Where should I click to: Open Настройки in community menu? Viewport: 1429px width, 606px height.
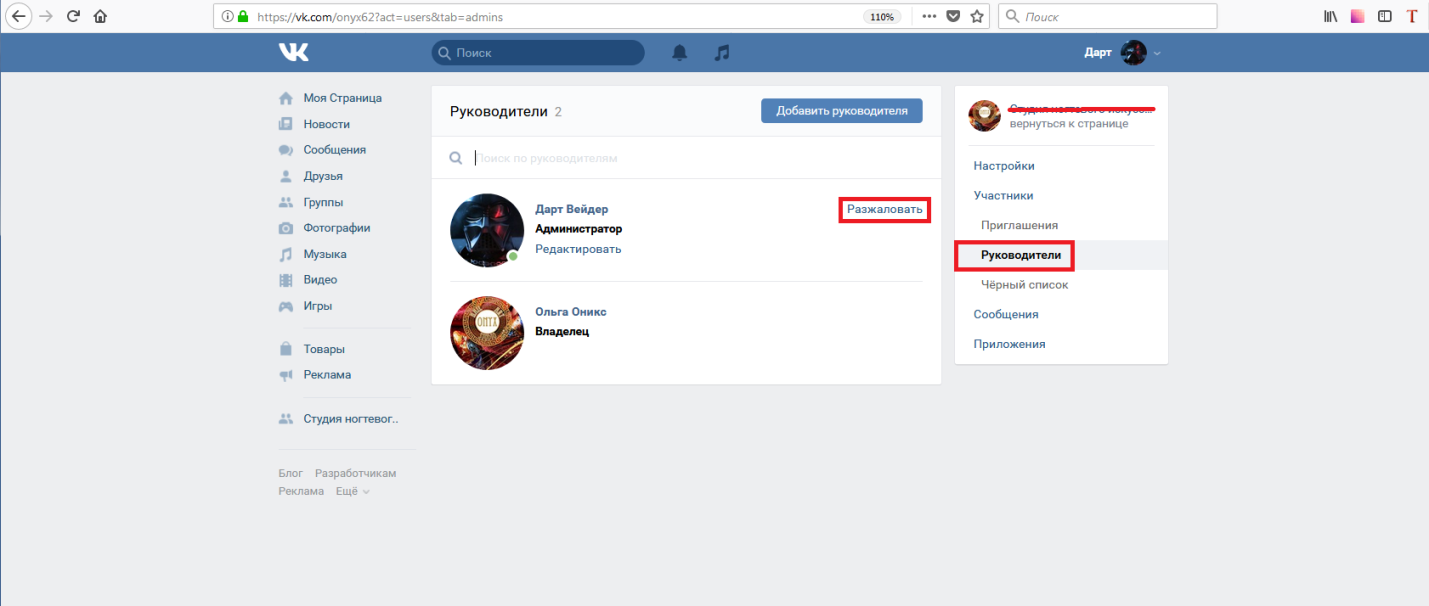[1004, 166]
